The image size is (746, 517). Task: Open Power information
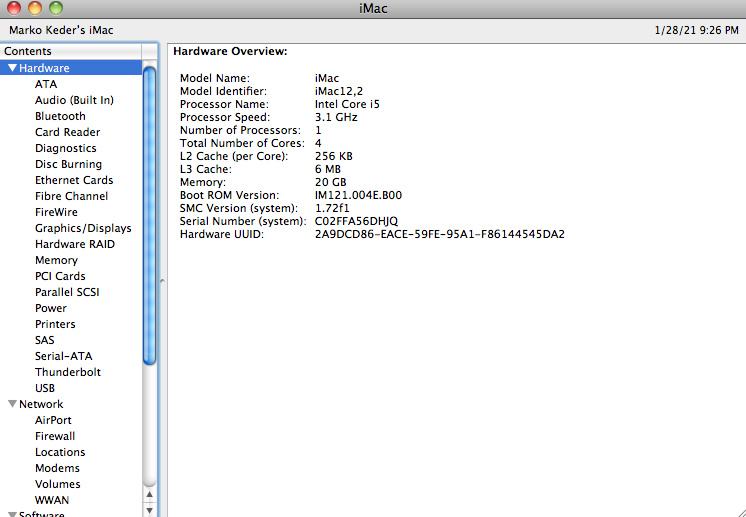pyautogui.click(x=51, y=308)
